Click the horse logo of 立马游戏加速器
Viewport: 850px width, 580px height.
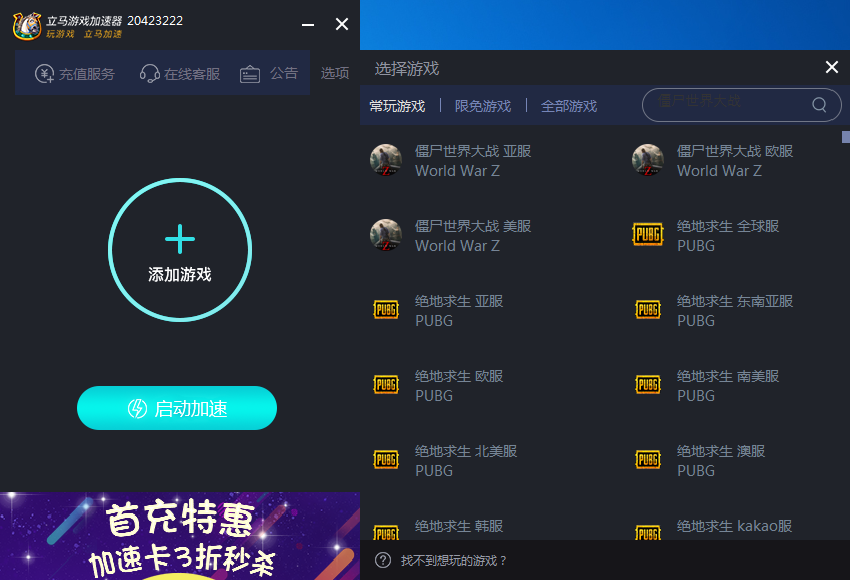tap(27, 26)
